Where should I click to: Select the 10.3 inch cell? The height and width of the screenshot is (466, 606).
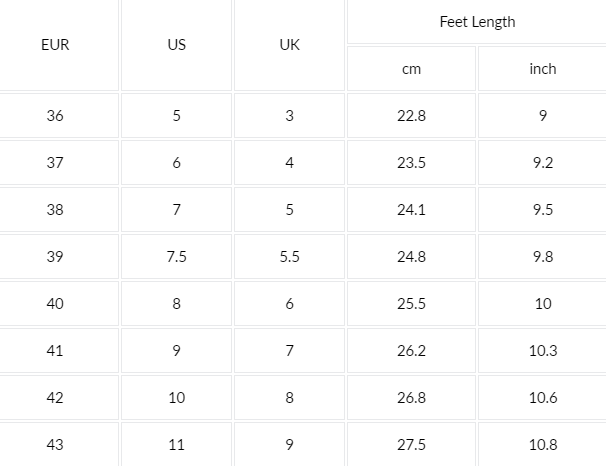click(x=543, y=351)
